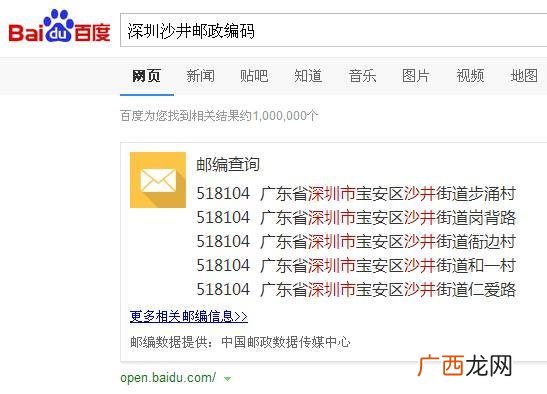The height and width of the screenshot is (394, 547).
Task: Focus the search box with 深圳沙井邮政编码
Action: [x=333, y=30]
